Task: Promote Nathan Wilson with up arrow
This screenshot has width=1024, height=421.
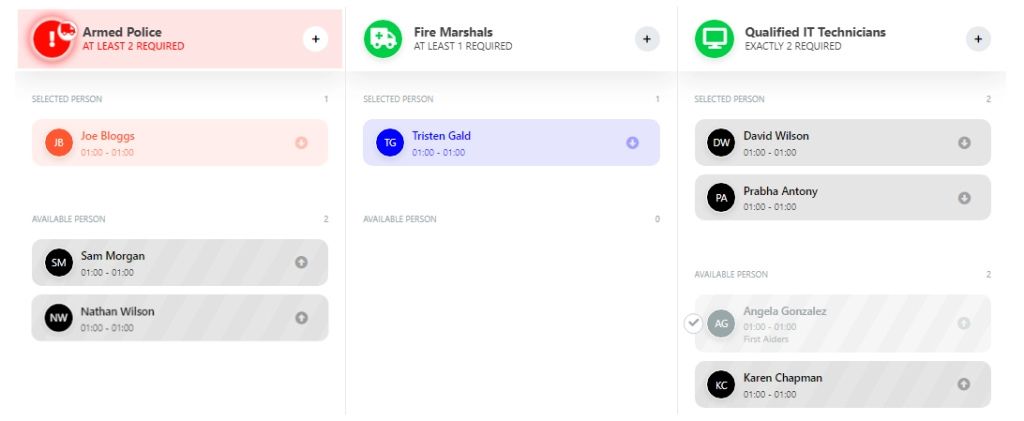Action: 301,318
